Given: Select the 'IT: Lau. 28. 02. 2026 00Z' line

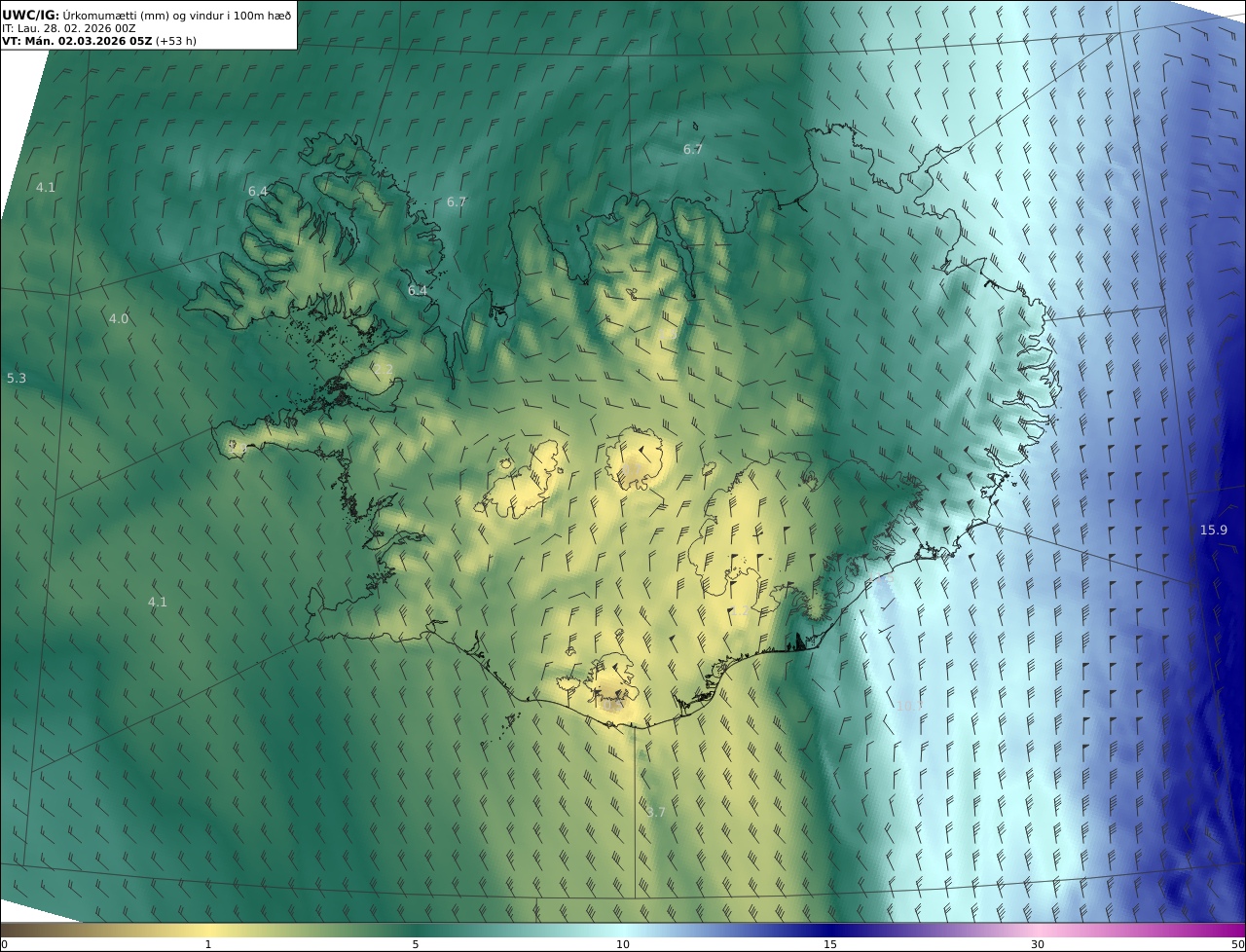Looking at the screenshot, I should pyautogui.click(x=69, y=28).
